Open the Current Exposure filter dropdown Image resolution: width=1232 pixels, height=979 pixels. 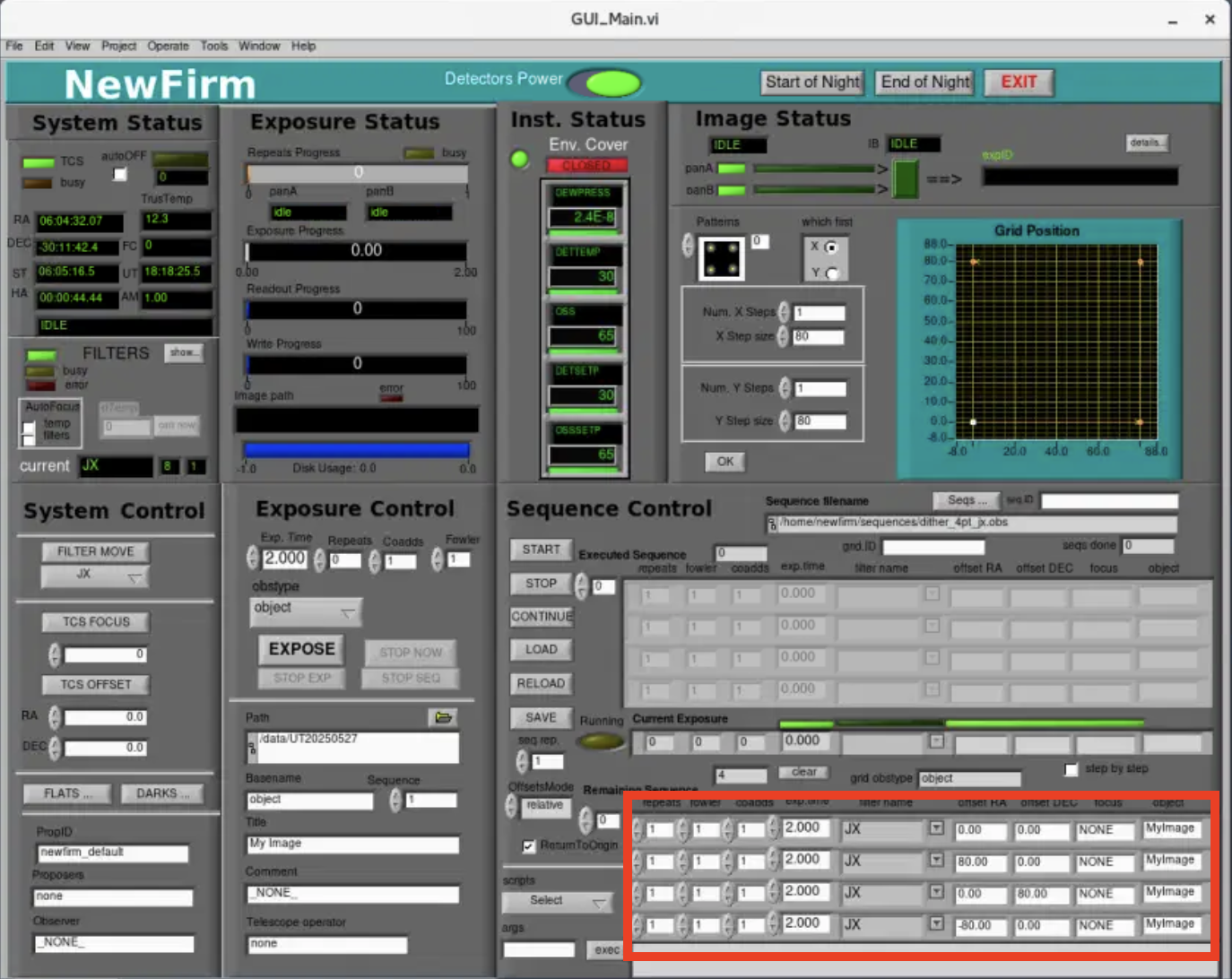(936, 741)
